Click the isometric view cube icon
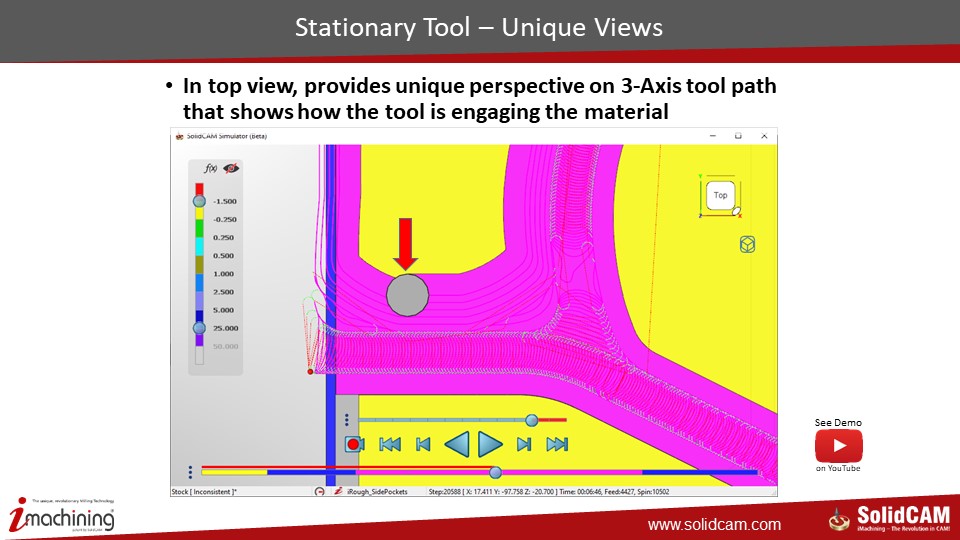 click(x=747, y=245)
